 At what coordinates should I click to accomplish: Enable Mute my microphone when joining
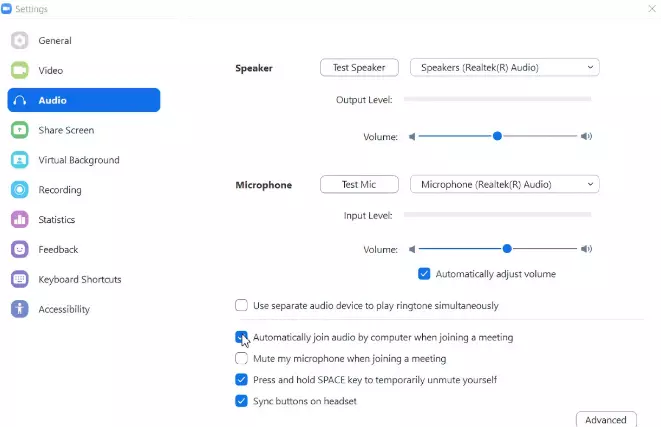tap(241, 358)
